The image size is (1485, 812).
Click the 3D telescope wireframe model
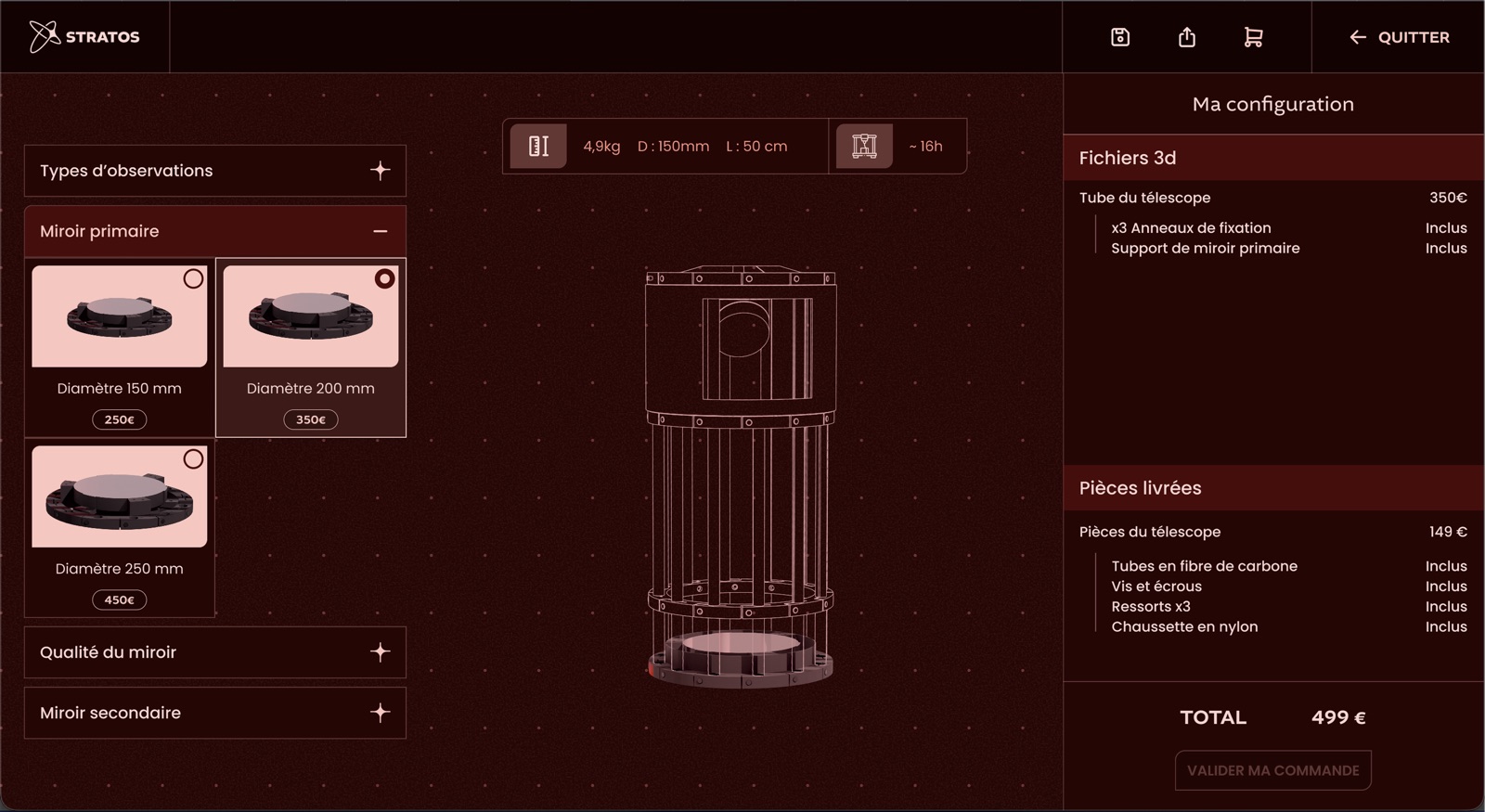741,478
